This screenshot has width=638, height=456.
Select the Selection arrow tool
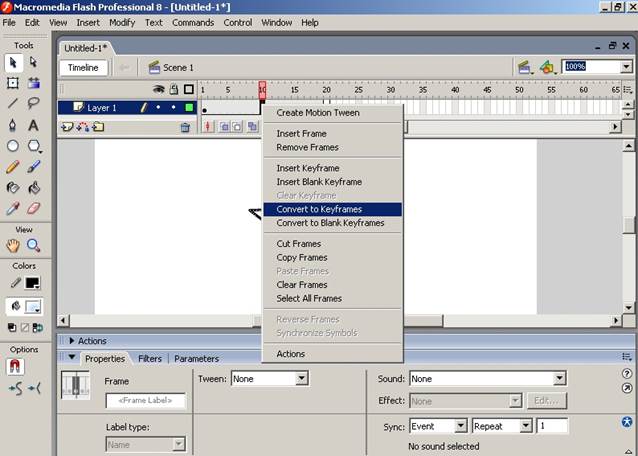coord(13,62)
